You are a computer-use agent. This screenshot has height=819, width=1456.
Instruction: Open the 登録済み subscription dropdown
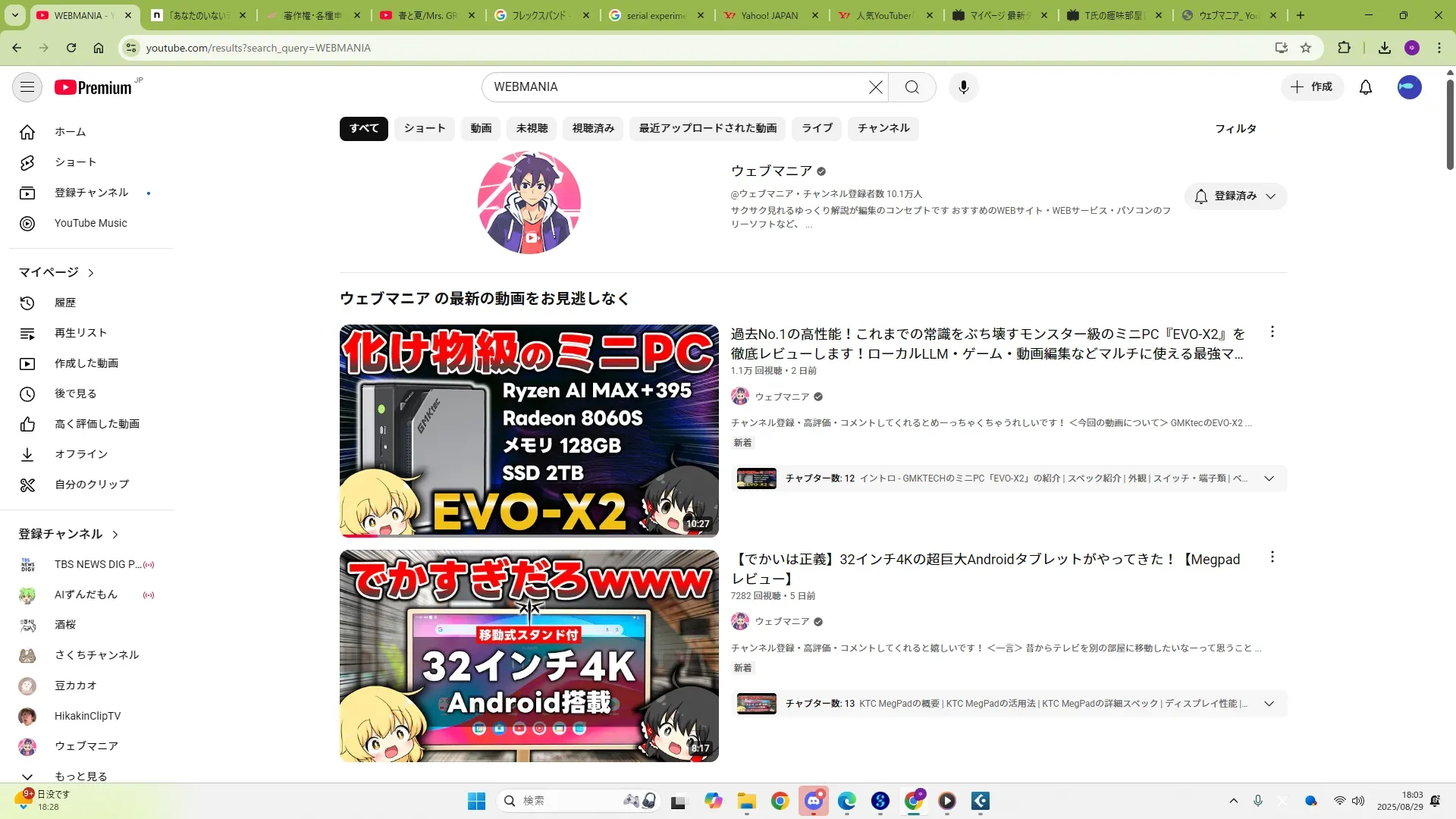click(x=1235, y=196)
